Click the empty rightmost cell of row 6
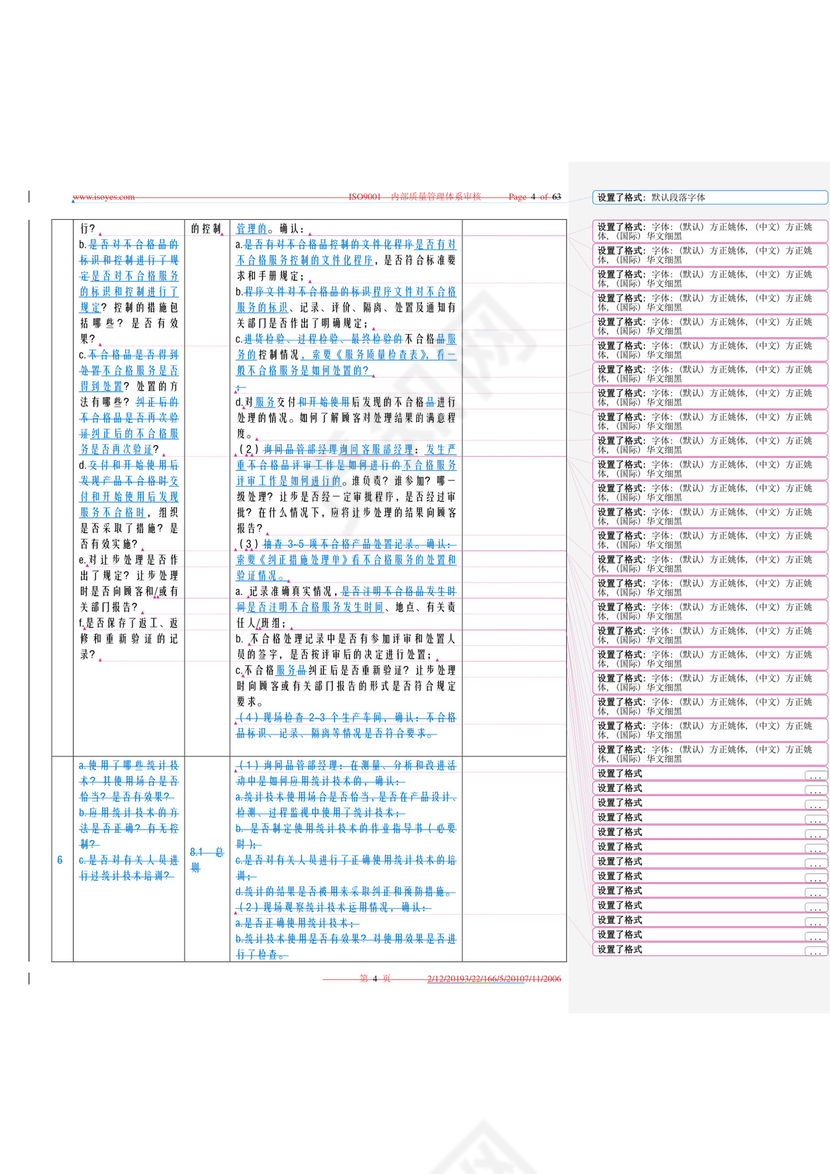Image resolution: width=830 pixels, height=1174 pixels. pos(514,860)
